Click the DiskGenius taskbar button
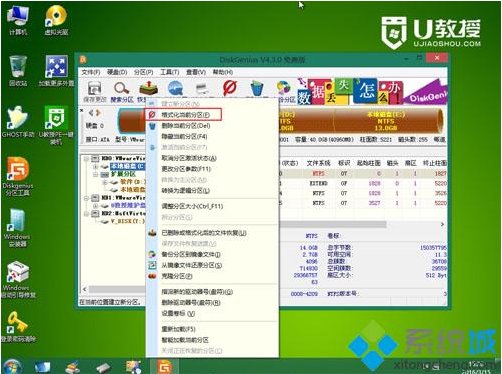502x374 pixels. [164, 367]
